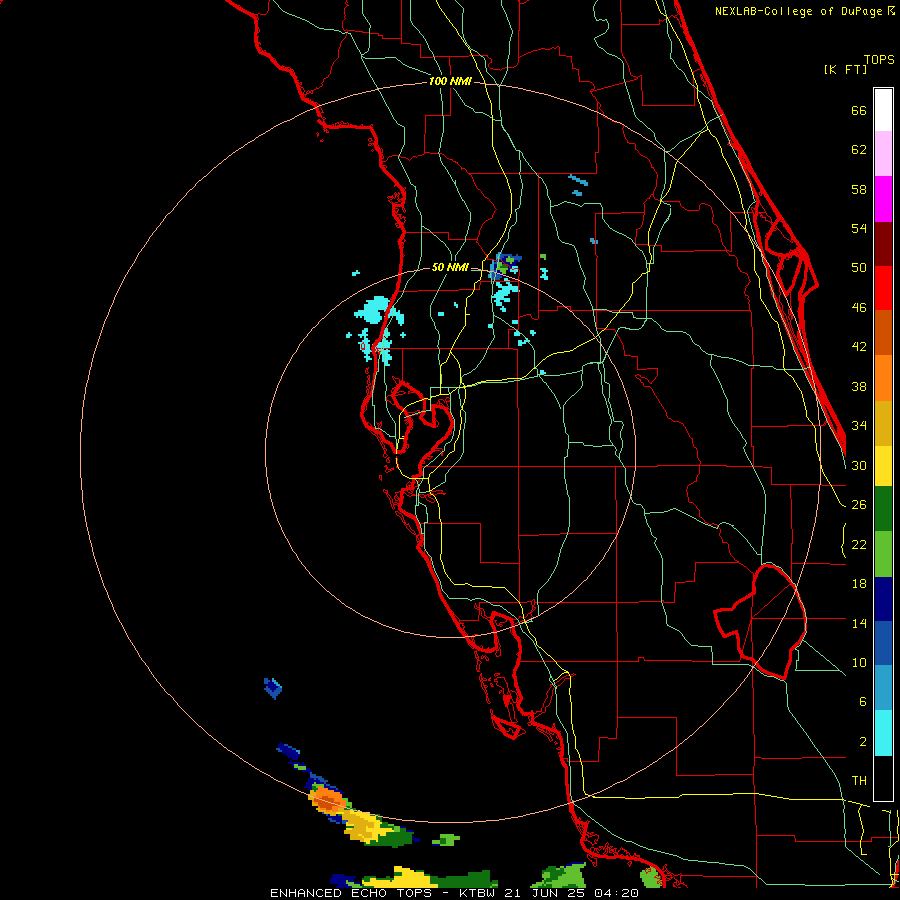Screen dimensions: 900x900
Task: Click the K FT units label
Action: click(845, 69)
